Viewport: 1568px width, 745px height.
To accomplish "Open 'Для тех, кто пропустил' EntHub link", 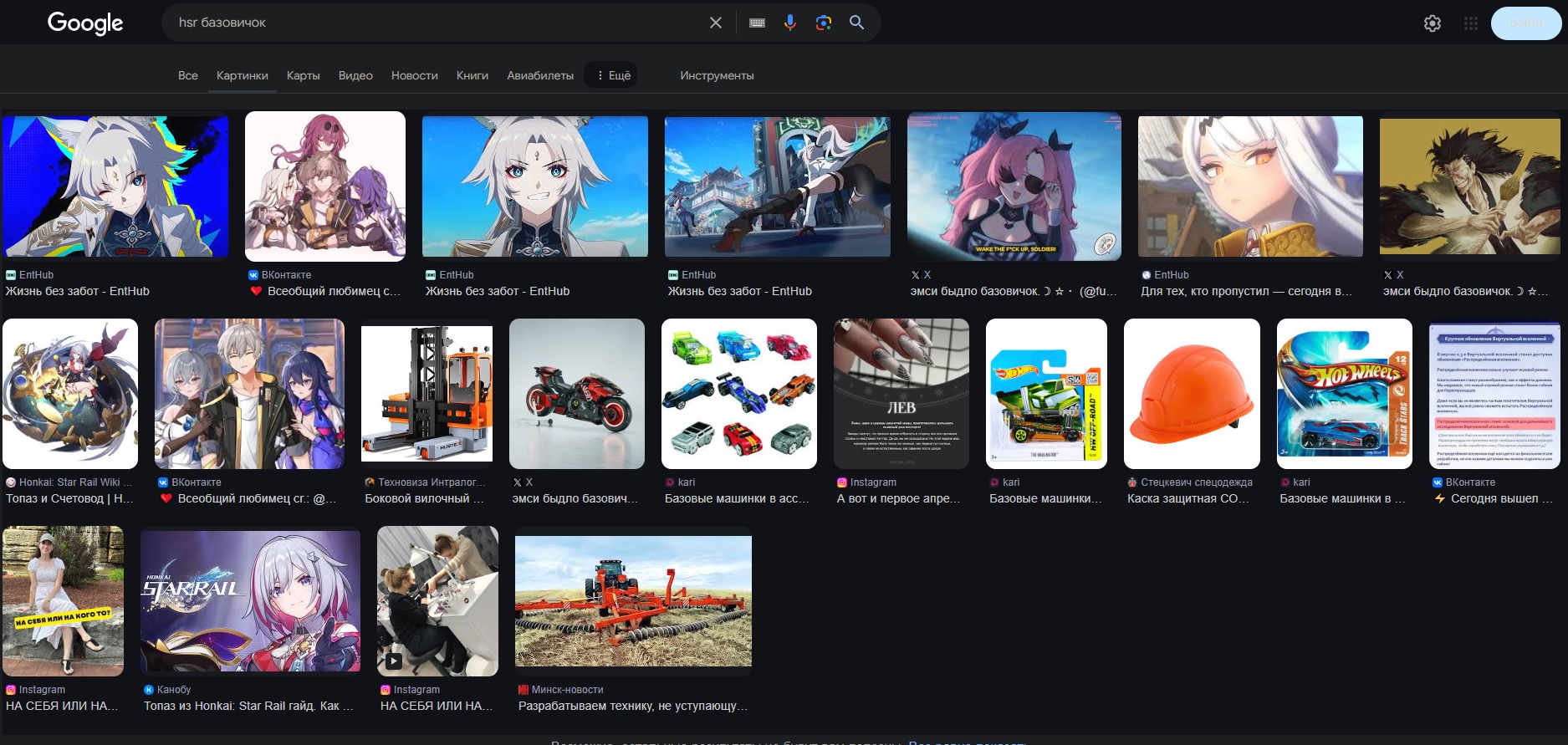I will (1247, 291).
